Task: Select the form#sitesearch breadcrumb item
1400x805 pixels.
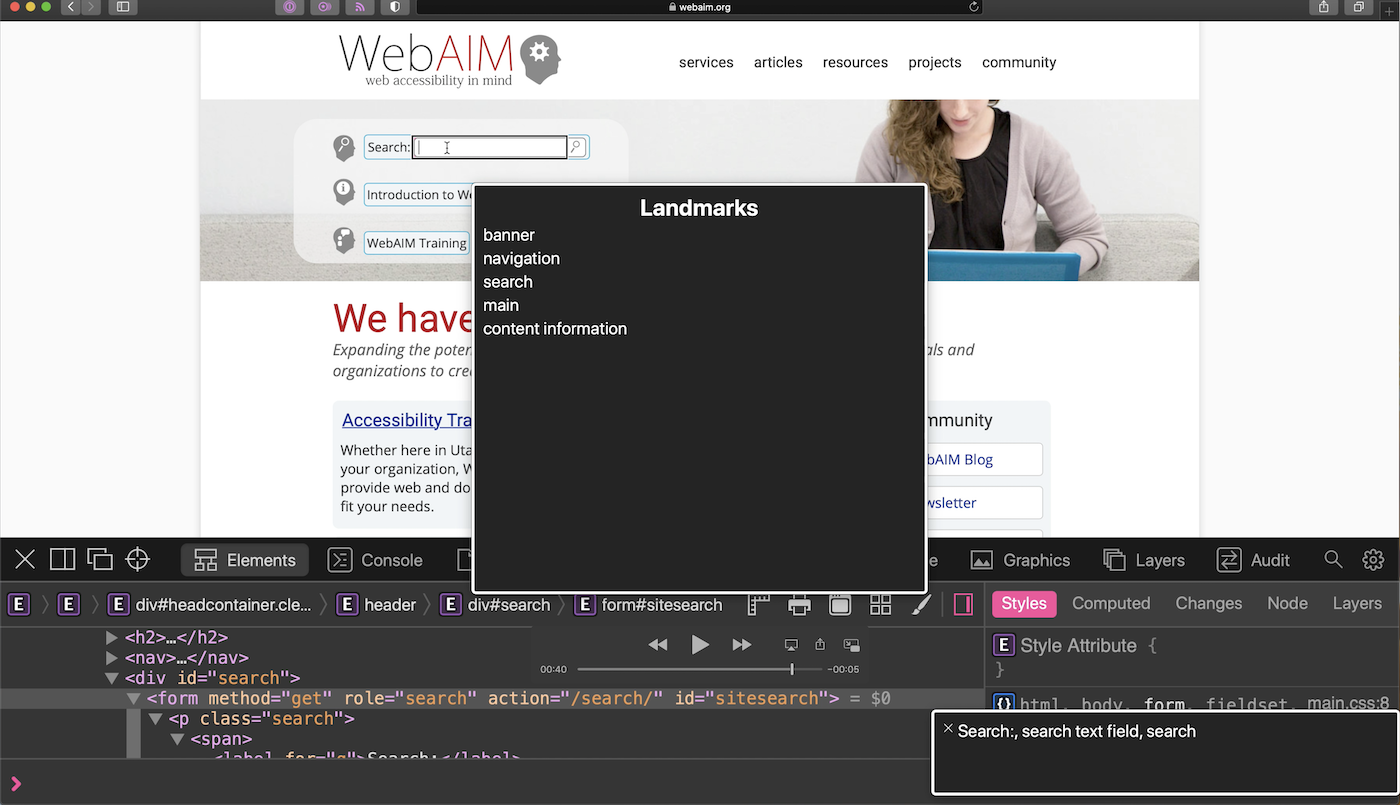Action: [648, 604]
